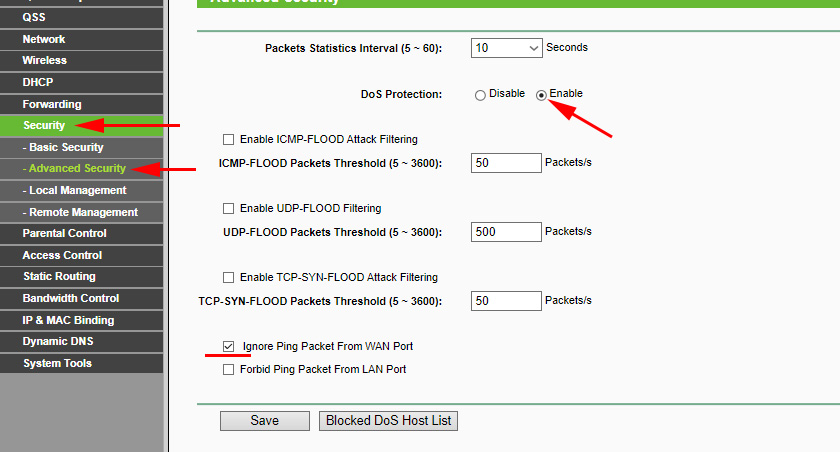Open the Wireless menu section
The width and height of the screenshot is (840, 452).
[x=45, y=60]
